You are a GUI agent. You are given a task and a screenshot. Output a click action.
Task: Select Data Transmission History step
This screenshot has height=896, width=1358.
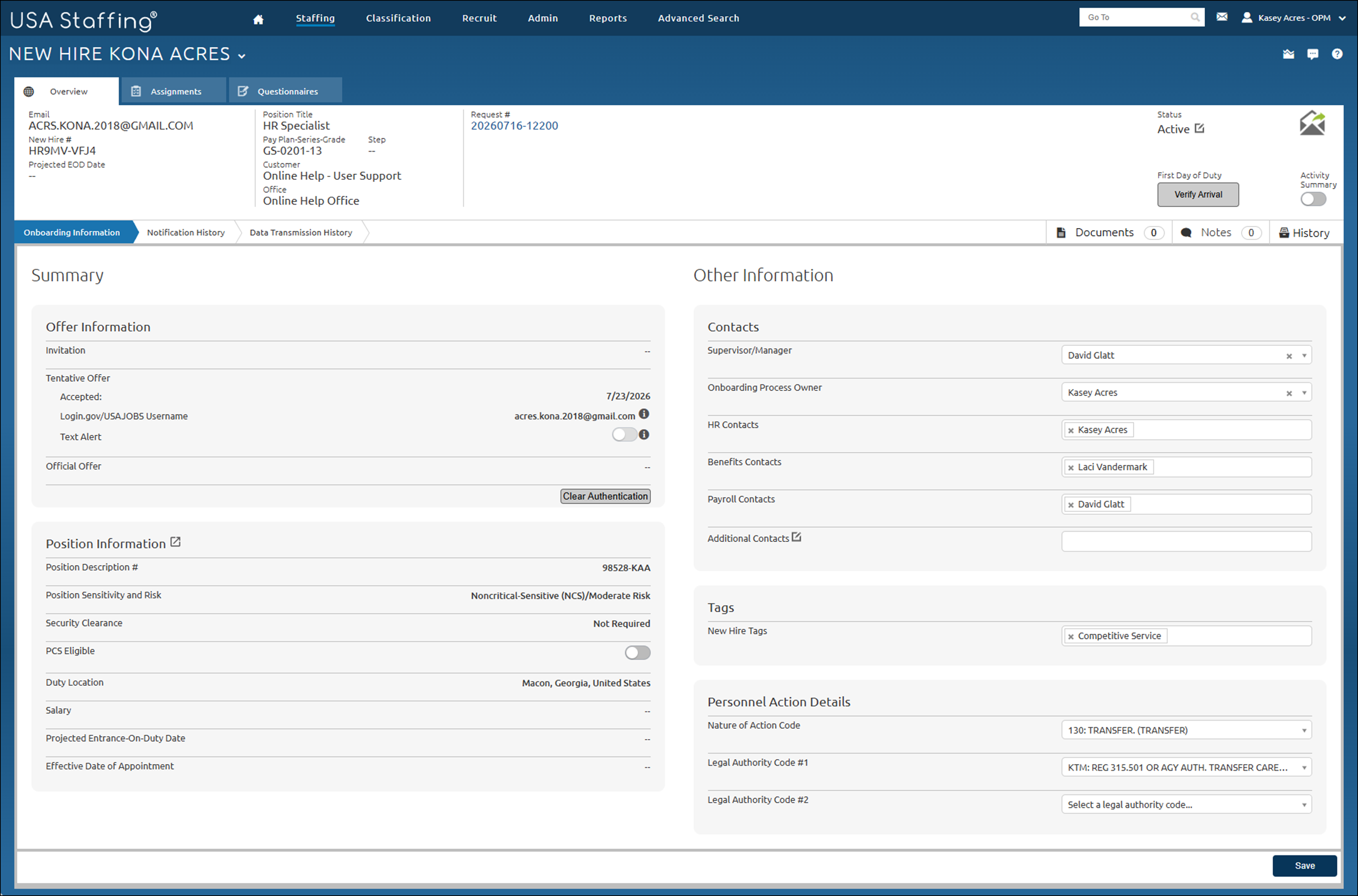coord(300,232)
